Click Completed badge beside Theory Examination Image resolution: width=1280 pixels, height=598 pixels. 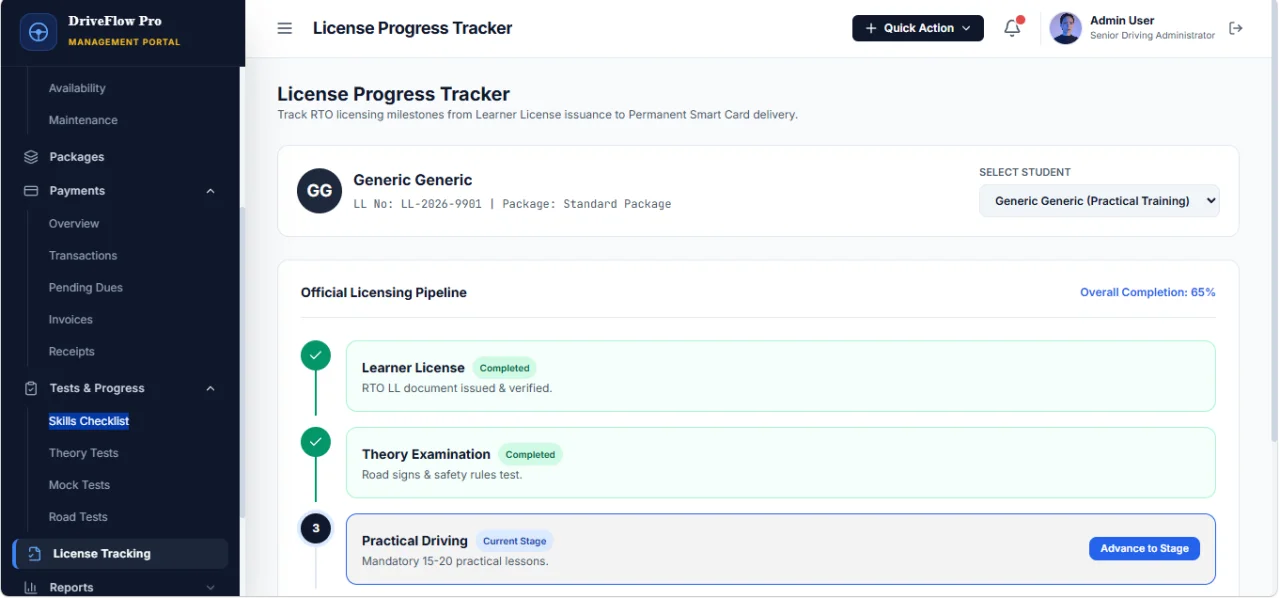(x=530, y=454)
